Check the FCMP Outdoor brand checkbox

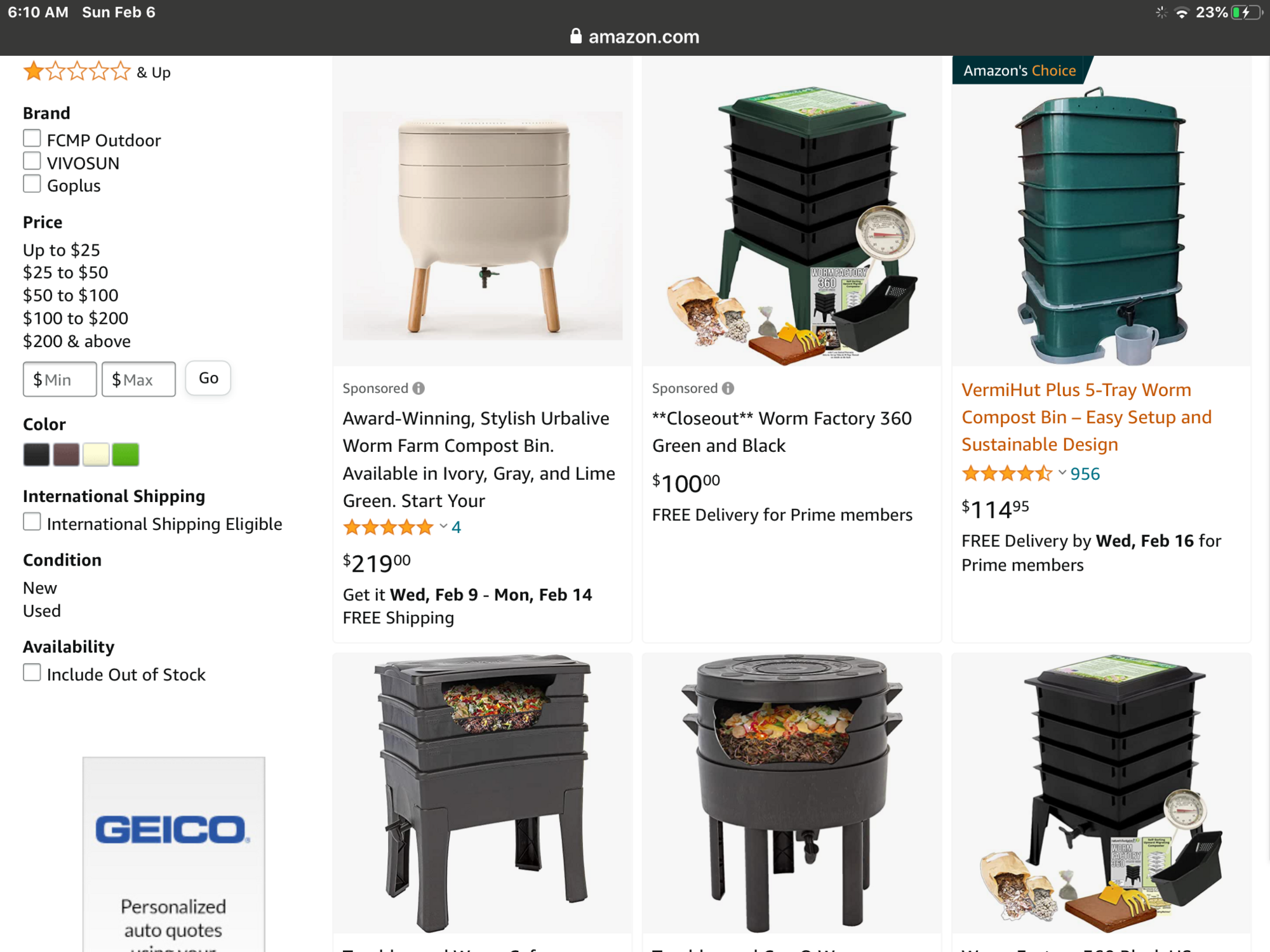[32, 139]
